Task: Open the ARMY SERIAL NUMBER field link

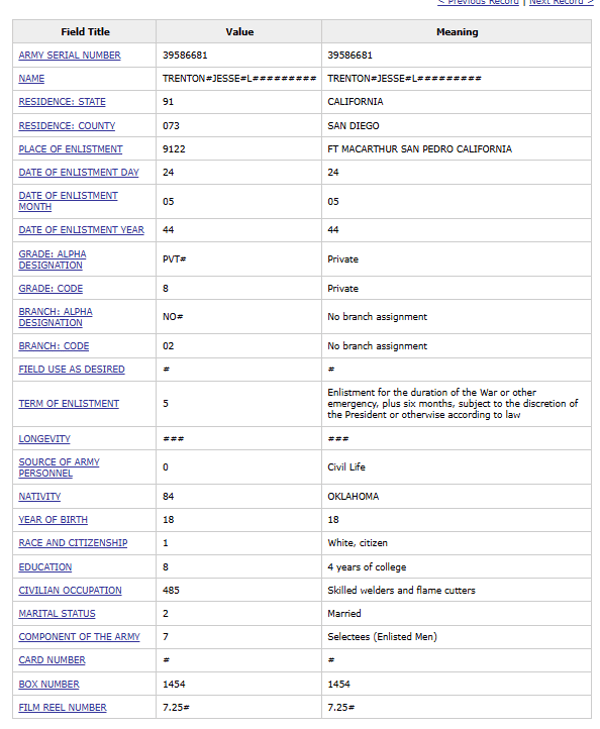Action: (x=69, y=55)
